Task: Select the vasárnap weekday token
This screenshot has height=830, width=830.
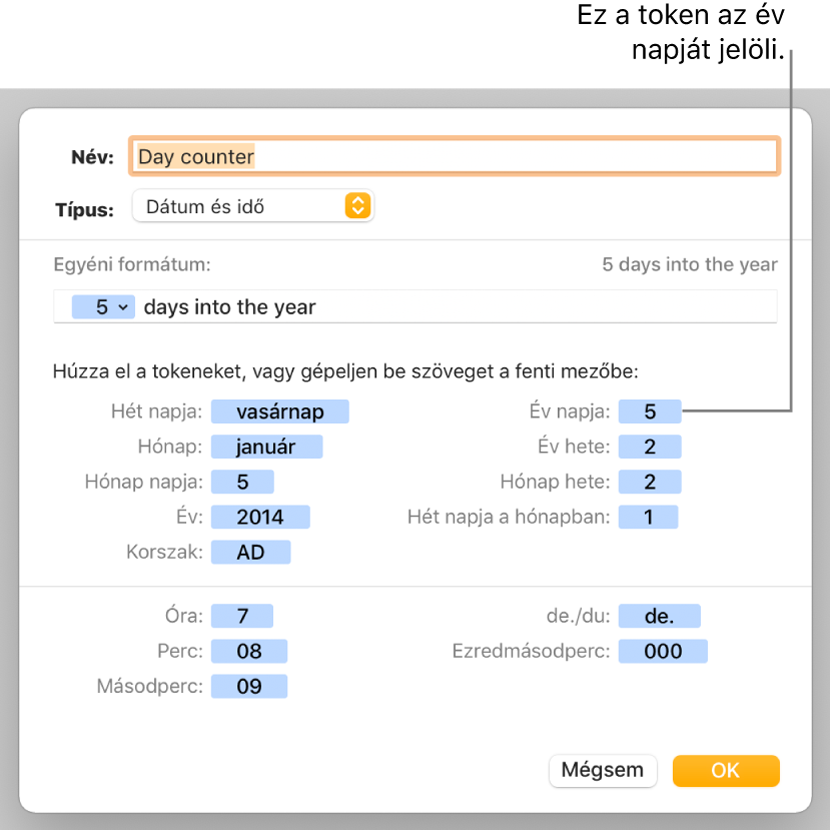Action: [280, 411]
